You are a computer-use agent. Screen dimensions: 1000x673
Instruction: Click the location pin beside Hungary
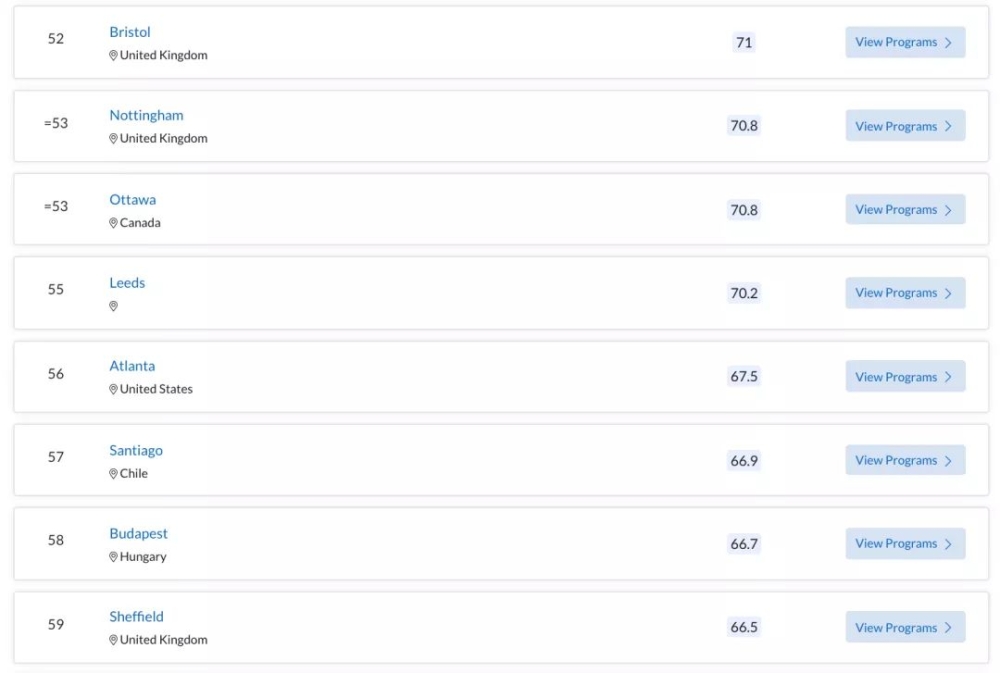pos(114,557)
